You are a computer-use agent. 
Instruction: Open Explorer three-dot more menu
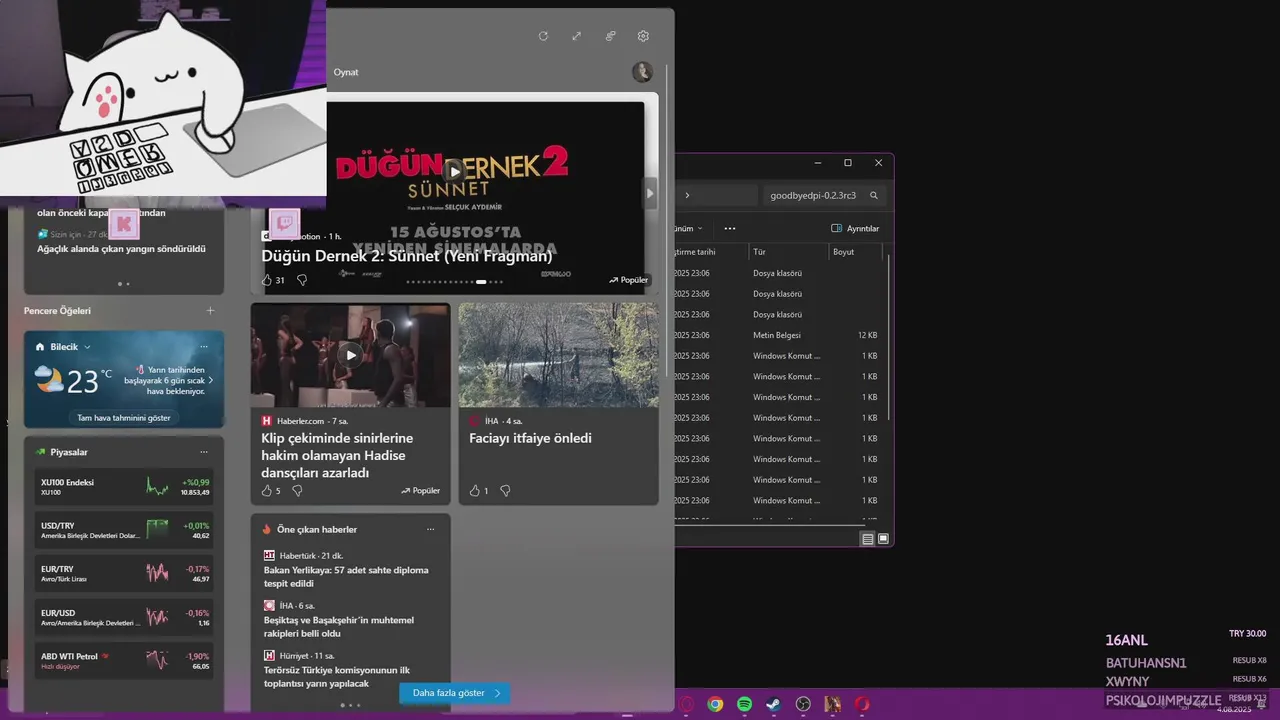[x=729, y=228]
